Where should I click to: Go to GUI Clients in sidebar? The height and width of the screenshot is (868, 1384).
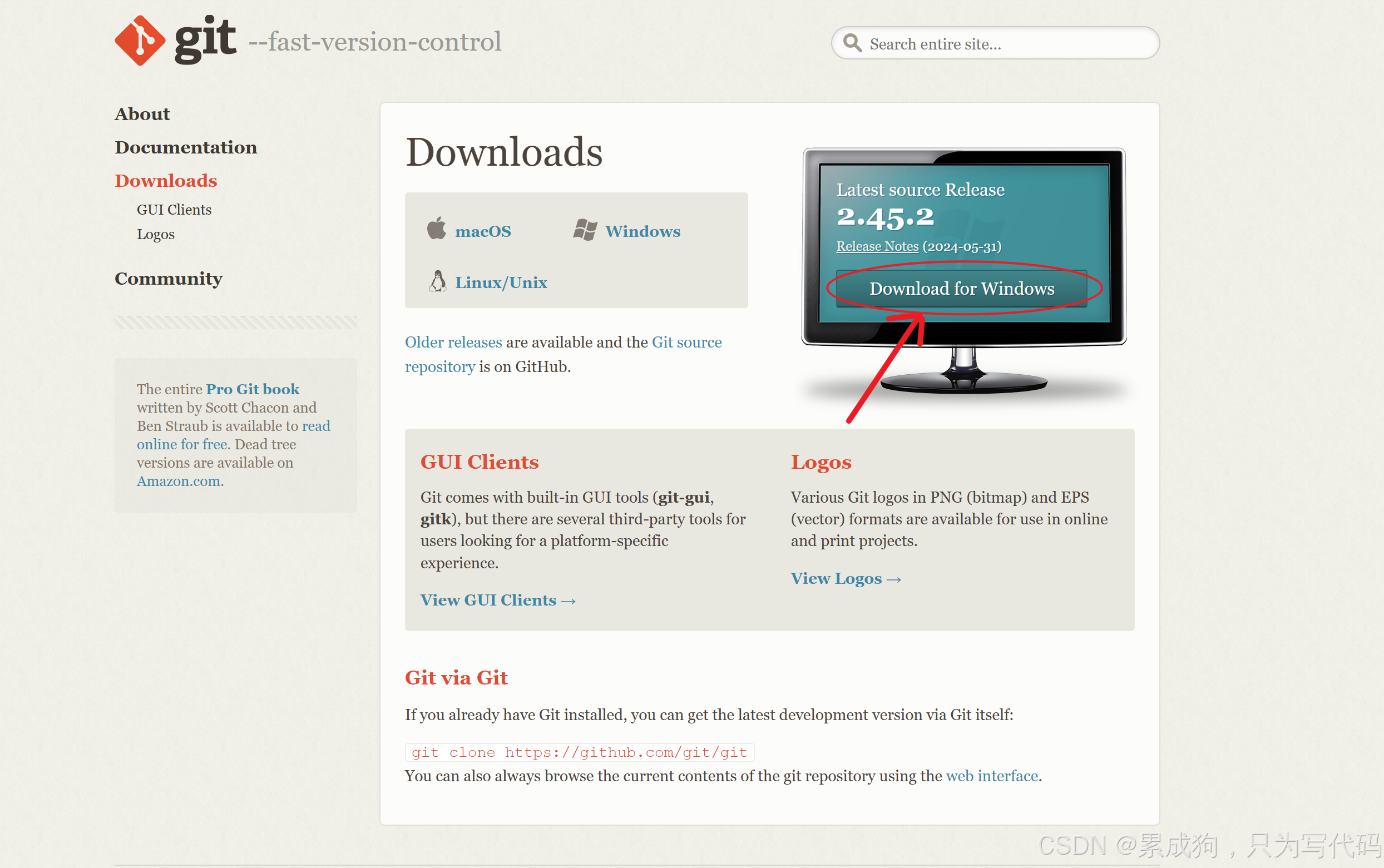pyautogui.click(x=174, y=210)
